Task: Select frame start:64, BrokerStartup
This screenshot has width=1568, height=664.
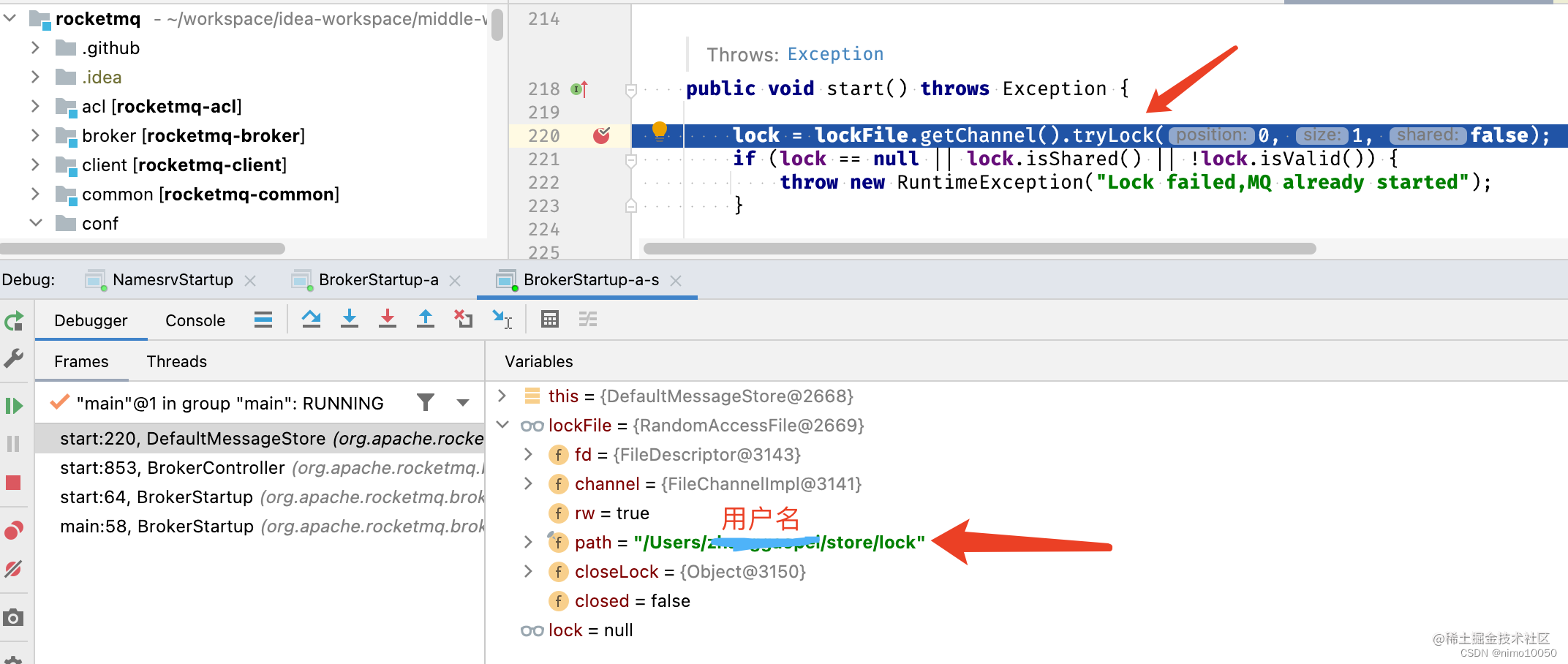Action: (260, 497)
